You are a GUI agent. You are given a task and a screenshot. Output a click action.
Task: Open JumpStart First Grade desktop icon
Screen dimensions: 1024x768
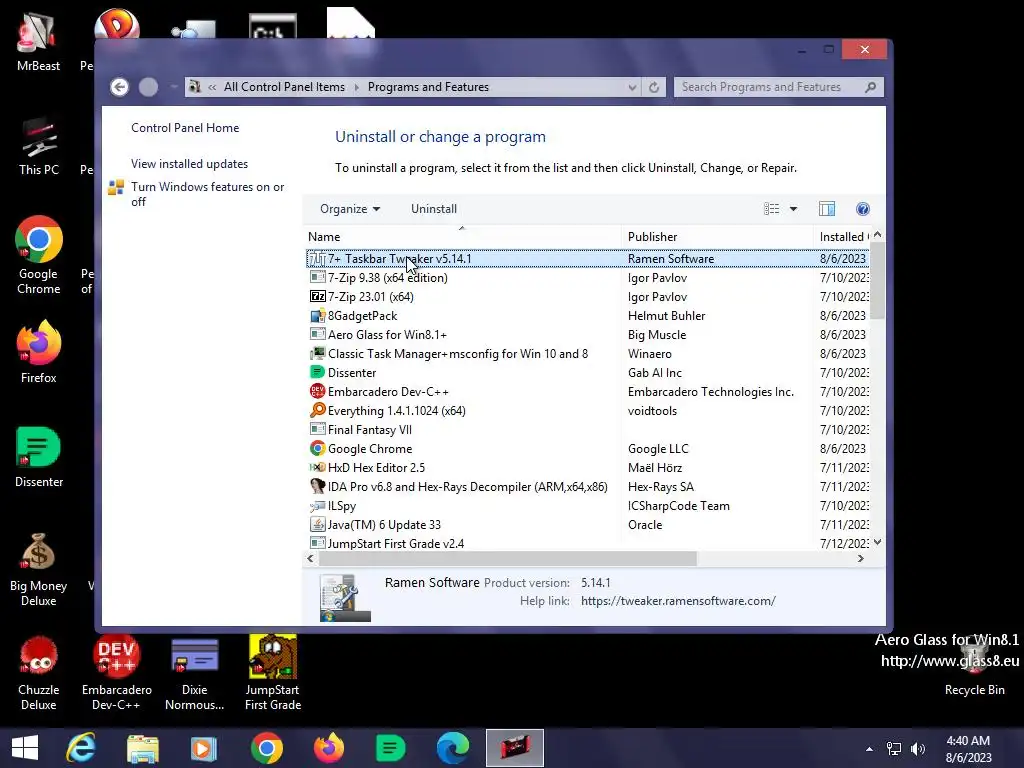point(272,673)
